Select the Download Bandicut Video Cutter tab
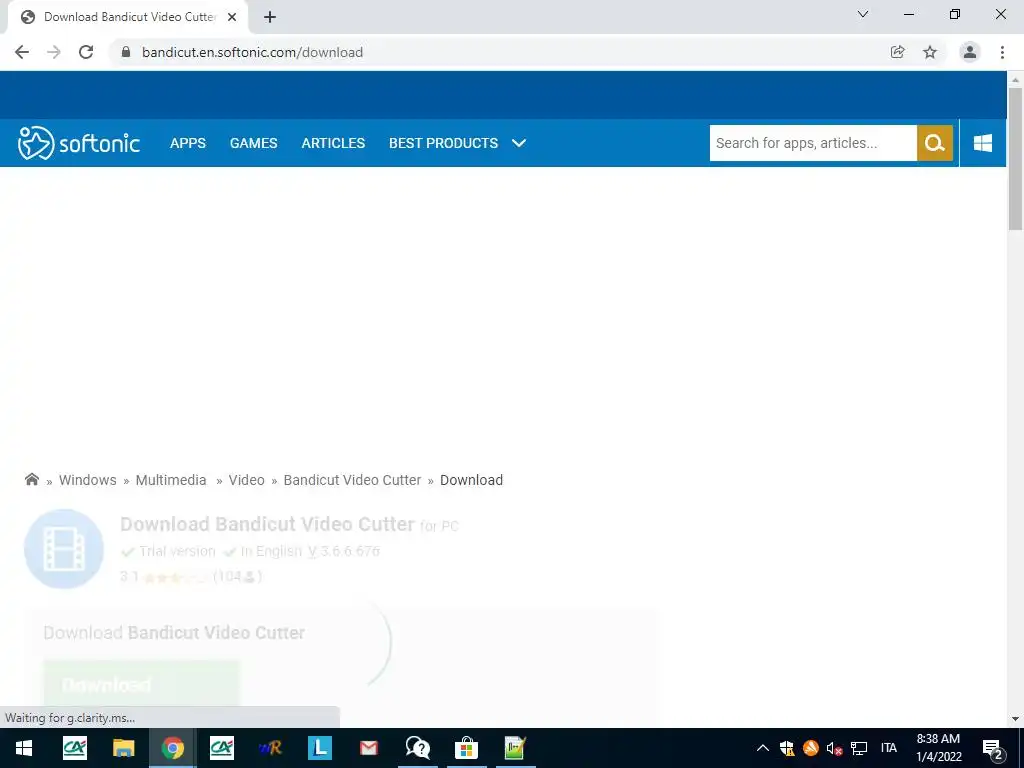Image resolution: width=1024 pixels, height=768 pixels. 127,17
